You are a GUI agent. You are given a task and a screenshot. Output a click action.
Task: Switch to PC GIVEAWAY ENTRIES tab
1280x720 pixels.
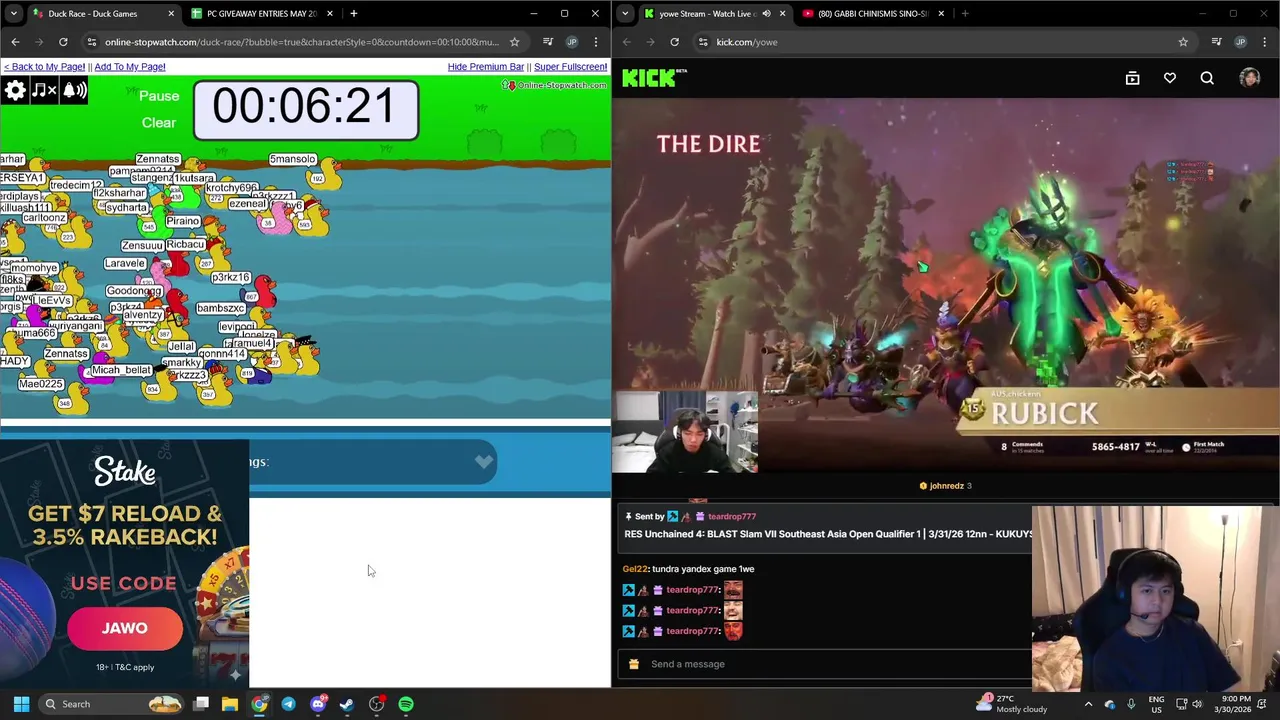tap(260, 14)
